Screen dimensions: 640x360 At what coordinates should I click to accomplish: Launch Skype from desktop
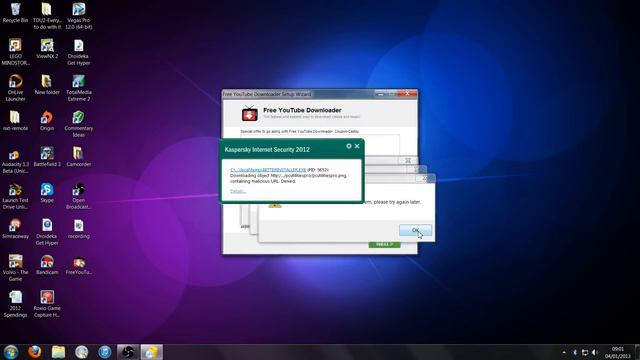(47, 193)
